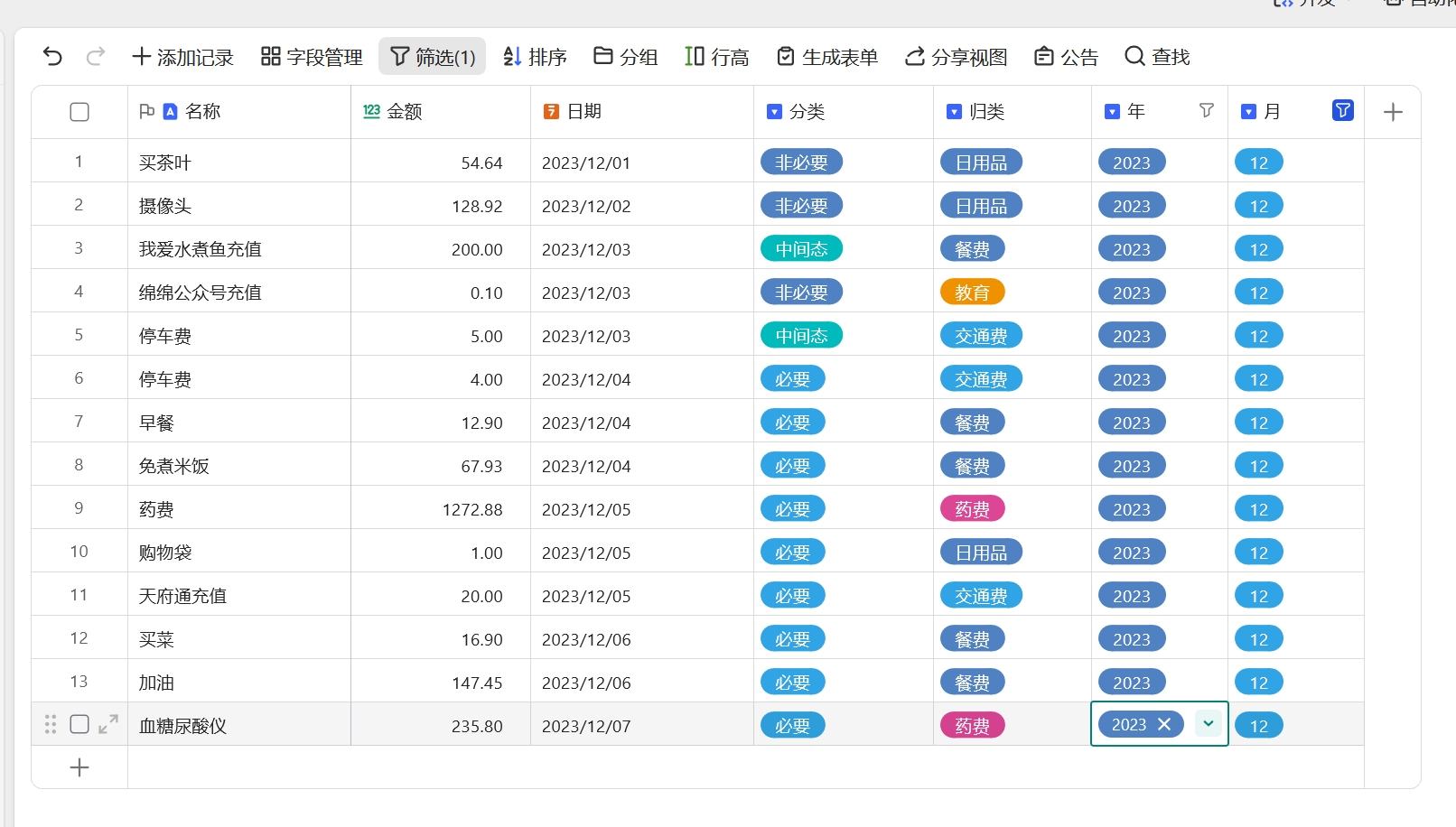This screenshot has height=827, width=1456.
Task: Add a new record via 添加记录
Action: (x=182, y=57)
